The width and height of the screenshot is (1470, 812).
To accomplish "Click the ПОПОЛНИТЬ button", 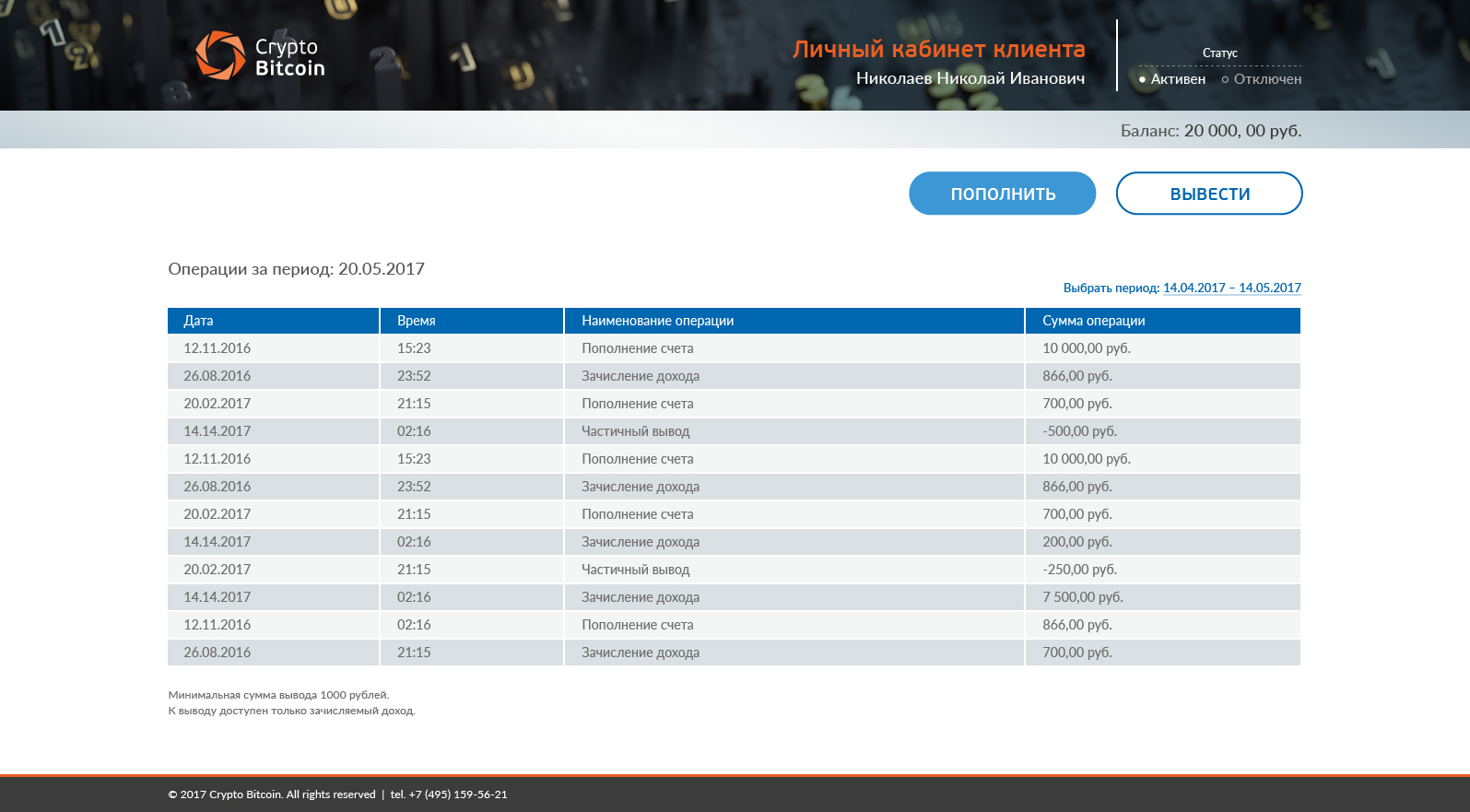I will (1003, 194).
